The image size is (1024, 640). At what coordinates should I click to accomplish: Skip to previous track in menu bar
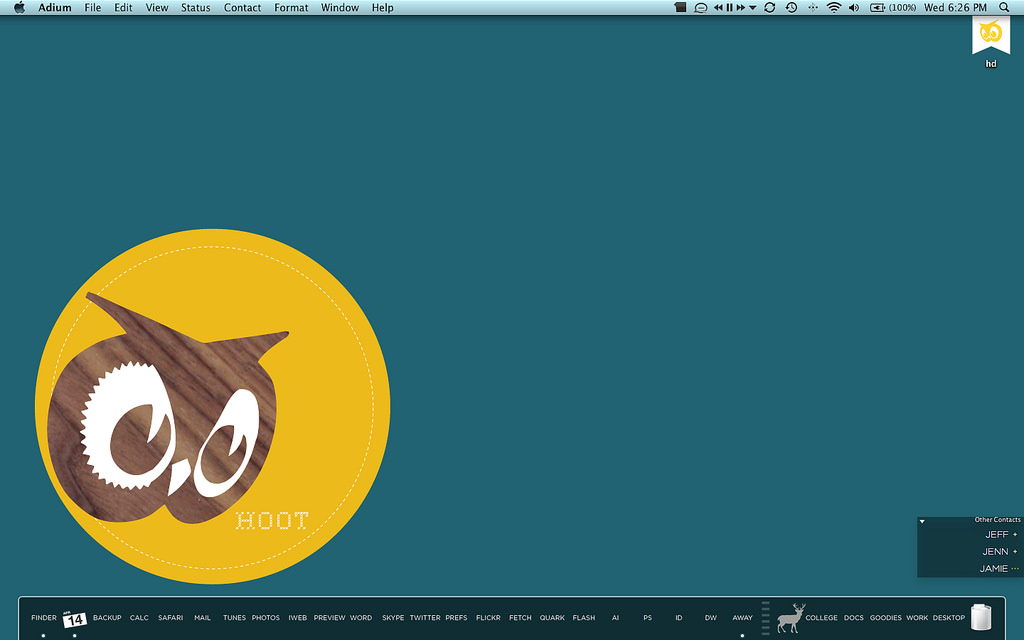[x=718, y=8]
